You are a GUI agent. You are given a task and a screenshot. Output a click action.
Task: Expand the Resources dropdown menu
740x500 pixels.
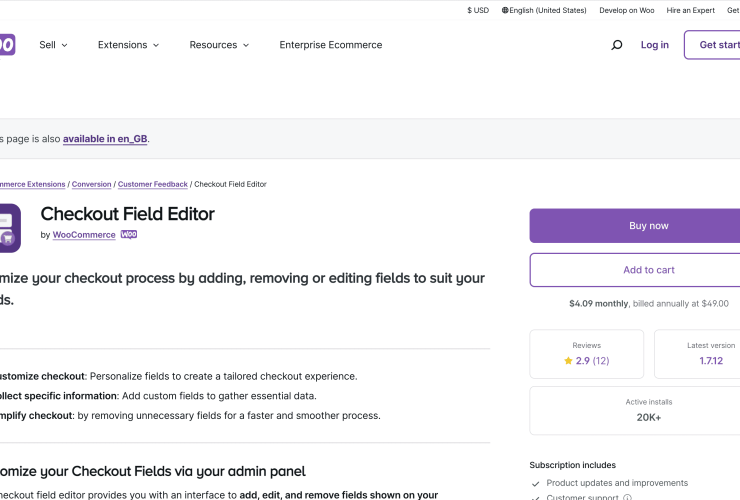pos(219,45)
